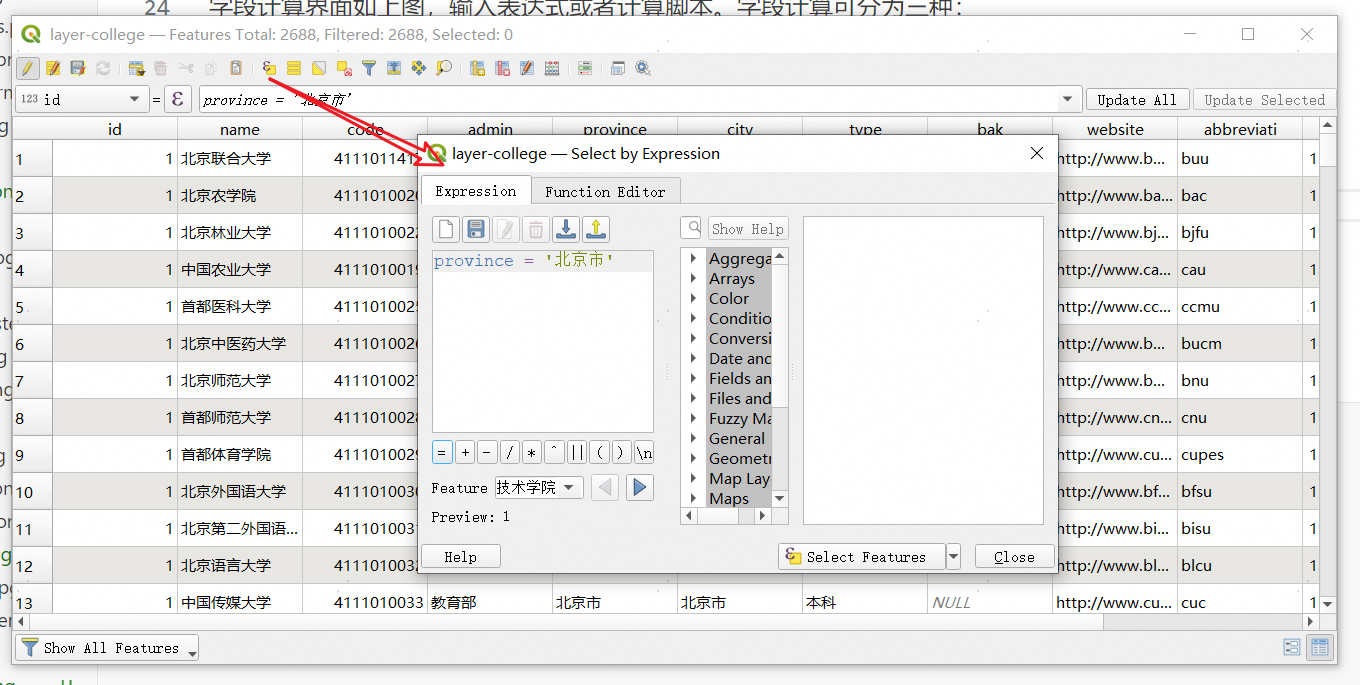
Task: Switch to Function Editor tab
Action: [x=605, y=191]
